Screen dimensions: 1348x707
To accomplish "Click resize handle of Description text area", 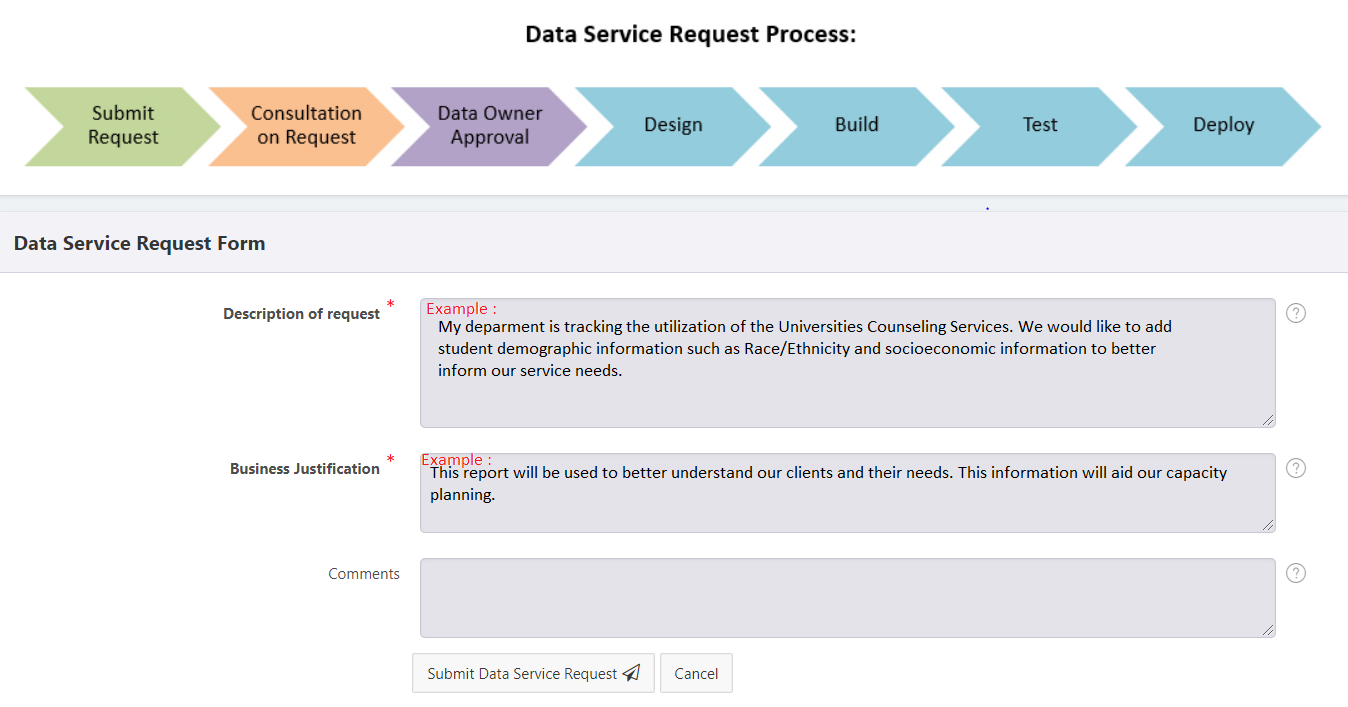I will [x=1268, y=421].
